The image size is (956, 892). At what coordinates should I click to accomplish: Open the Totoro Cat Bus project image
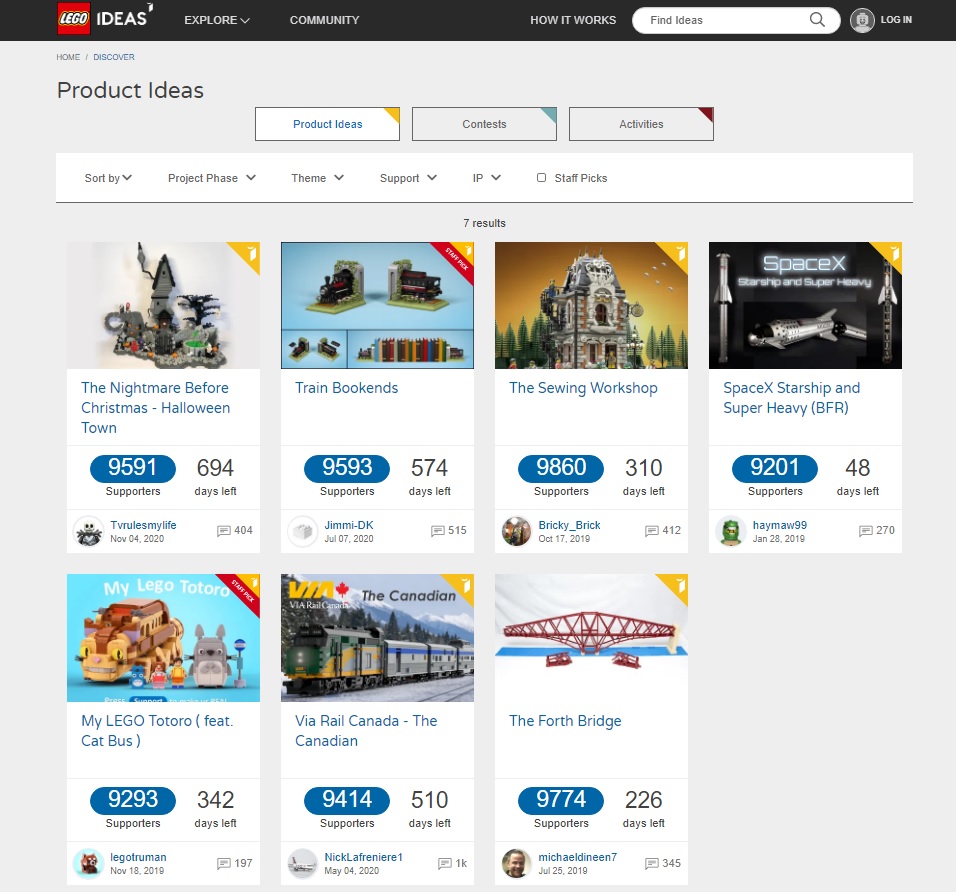pos(163,638)
